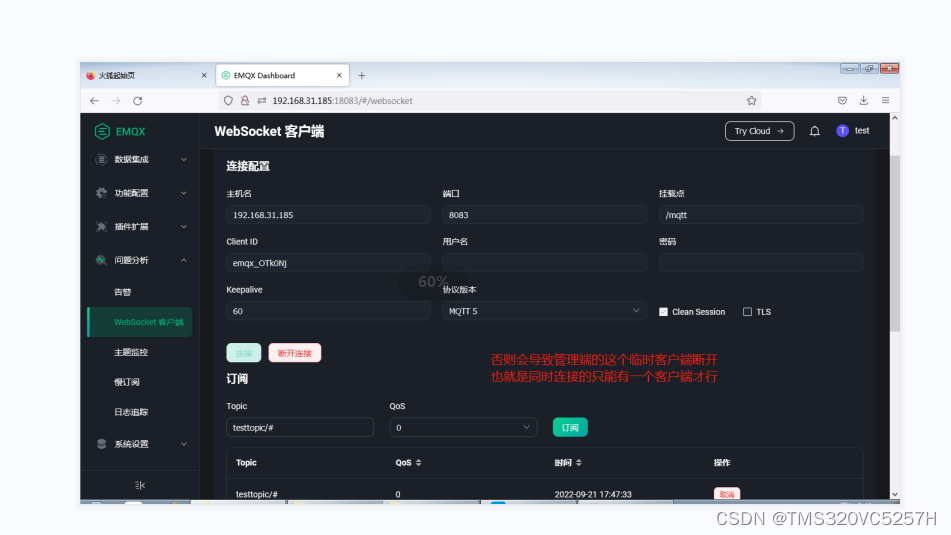Select the WebSocket 客户端 sidebar item
Image resolution: width=951 pixels, height=535 pixels.
(x=140, y=322)
